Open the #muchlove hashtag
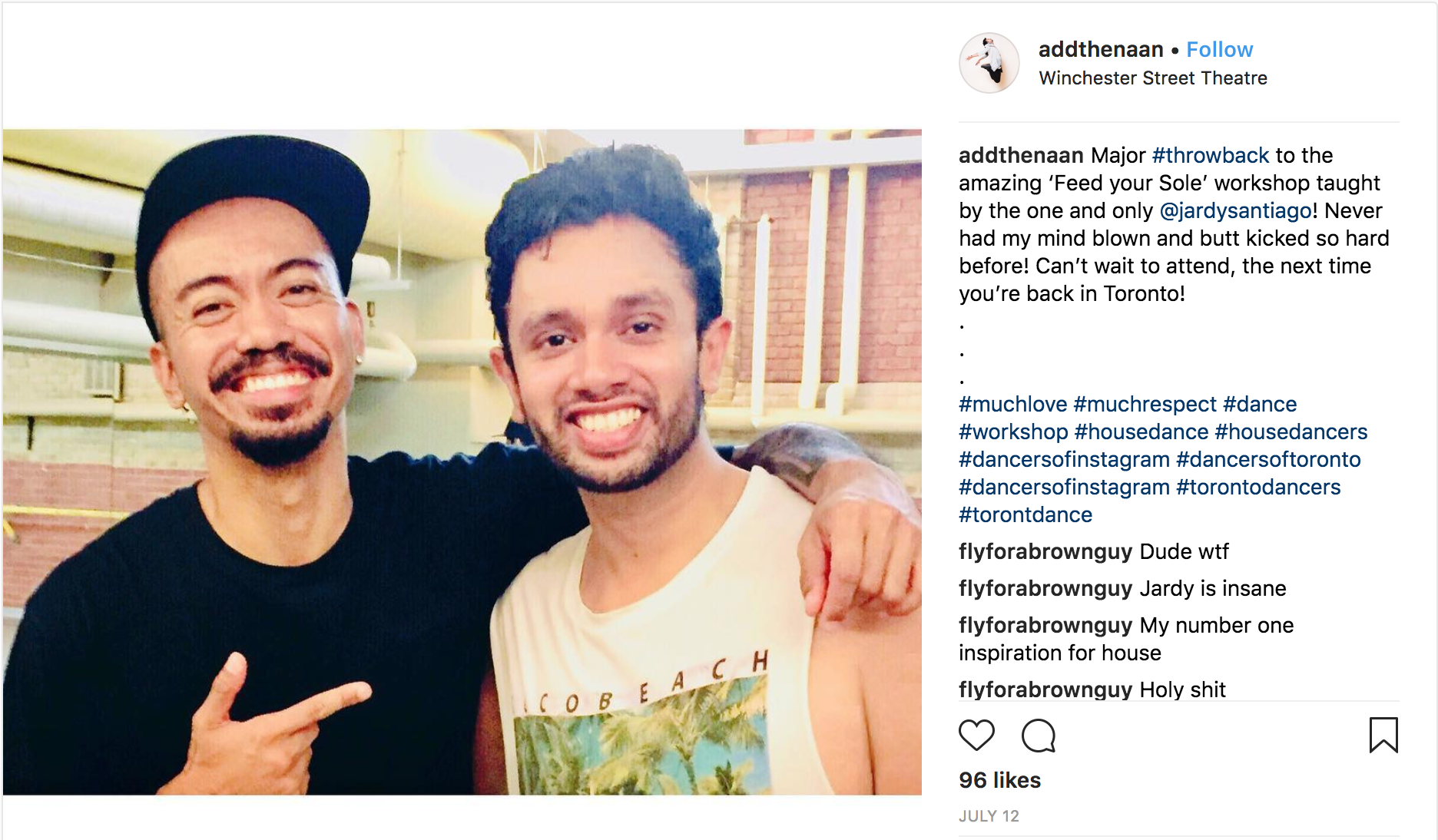 pos(1012,404)
